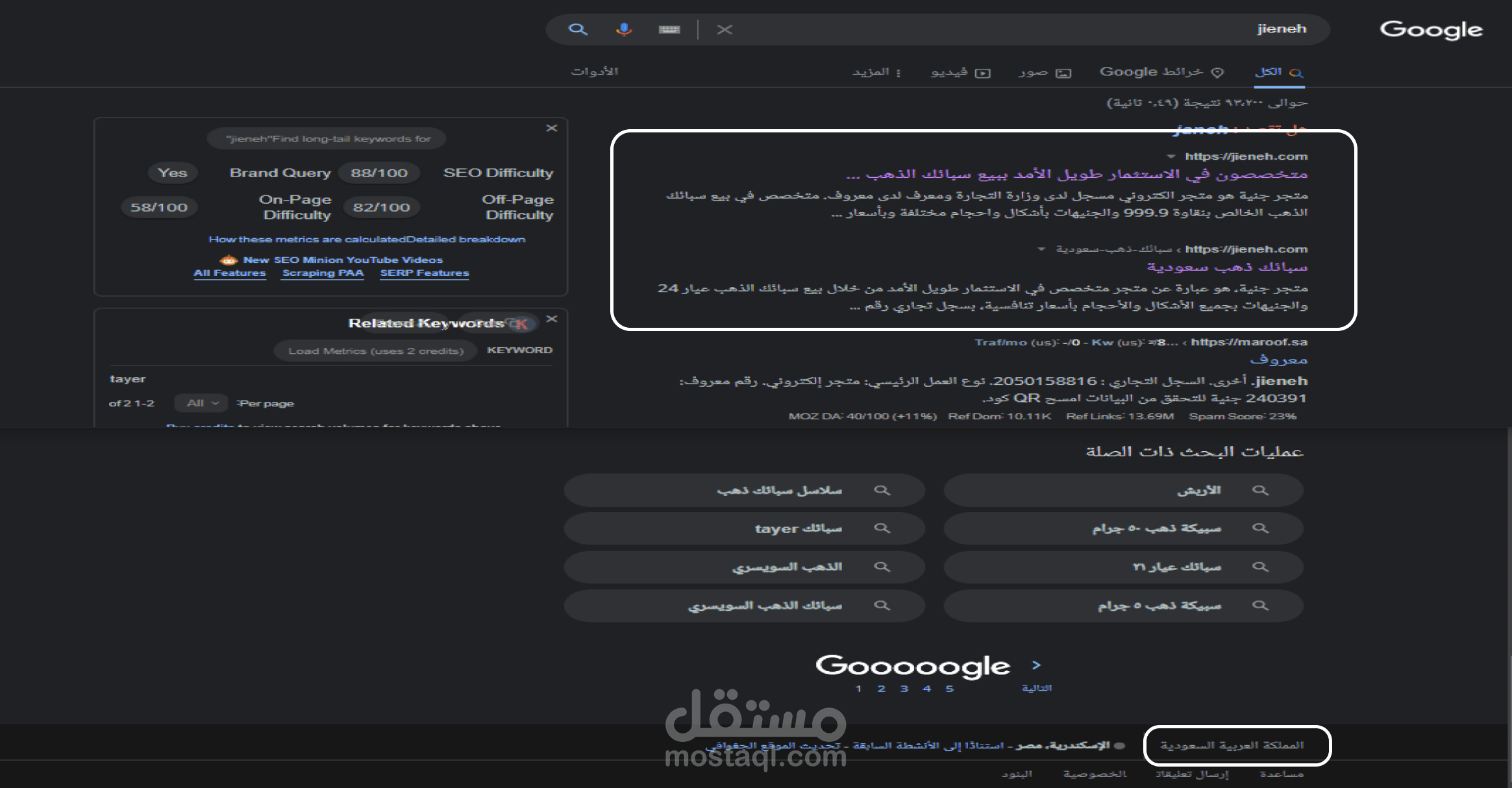The height and width of the screenshot is (788, 1512).
Task: Switch to the صور images tab
Action: (1044, 73)
